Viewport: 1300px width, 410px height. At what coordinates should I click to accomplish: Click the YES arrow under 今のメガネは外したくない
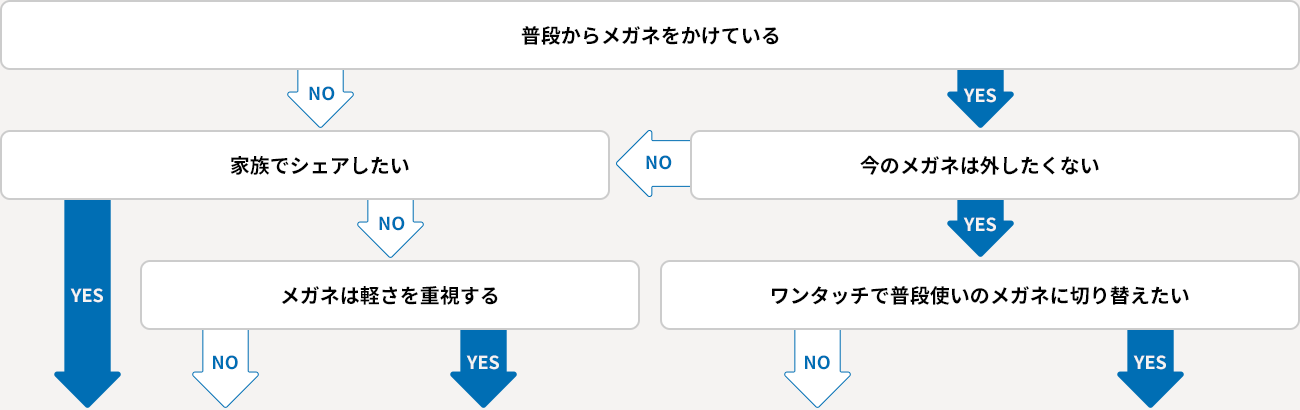(x=980, y=227)
